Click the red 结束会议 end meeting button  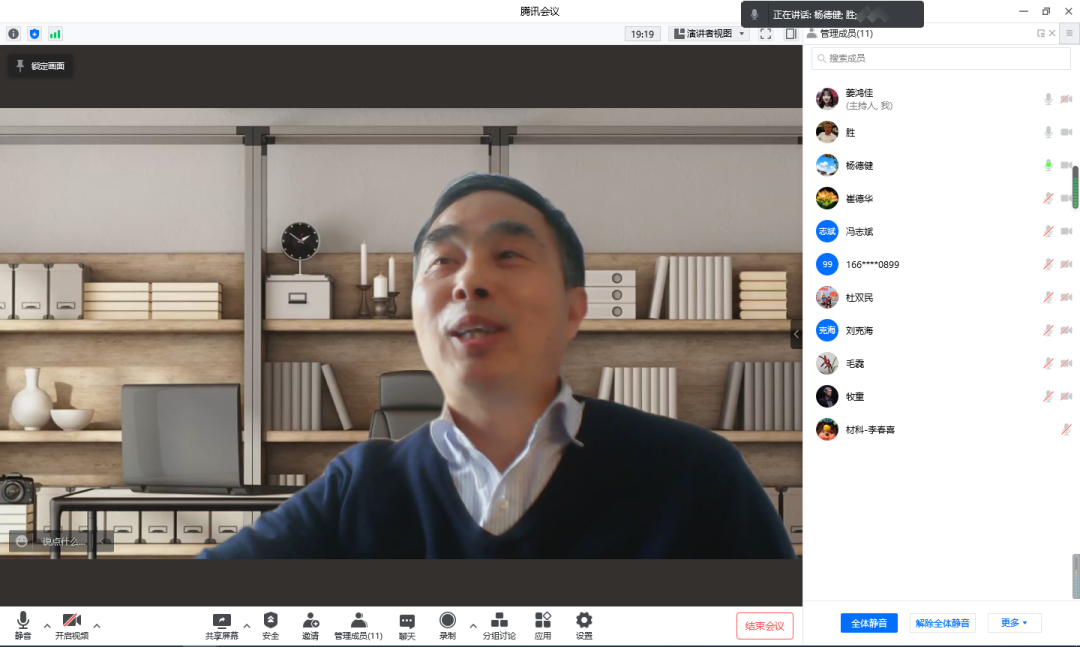coord(765,626)
